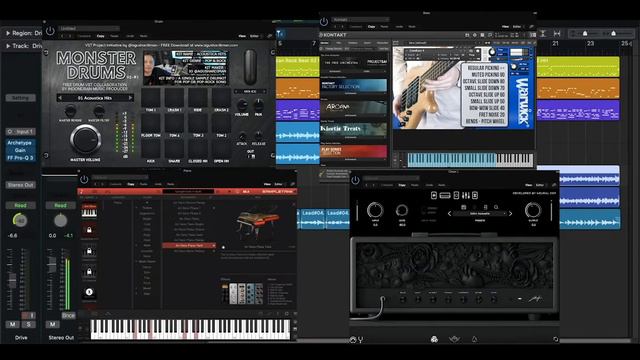The height and width of the screenshot is (360, 640).
Task: Click the Pan knob in Monster Drums
Action: 258,105
